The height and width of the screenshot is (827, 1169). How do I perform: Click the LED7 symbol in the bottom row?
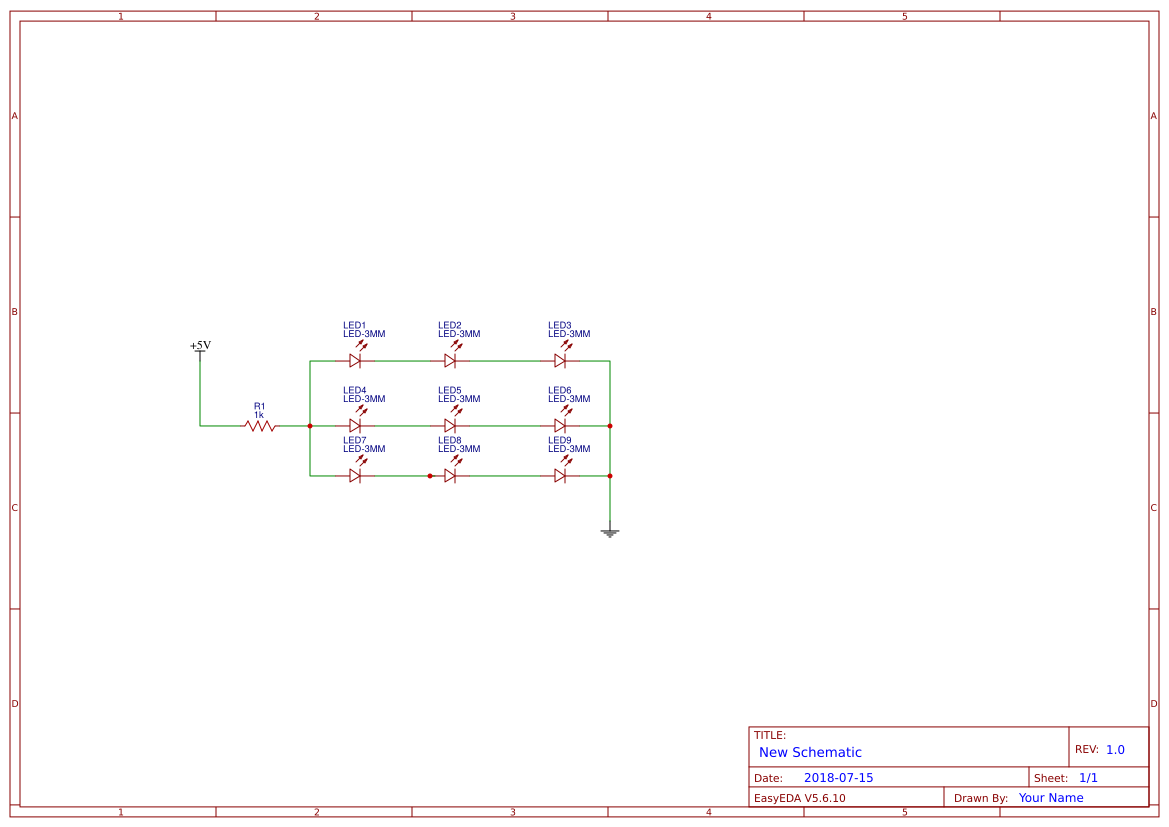coord(355,477)
